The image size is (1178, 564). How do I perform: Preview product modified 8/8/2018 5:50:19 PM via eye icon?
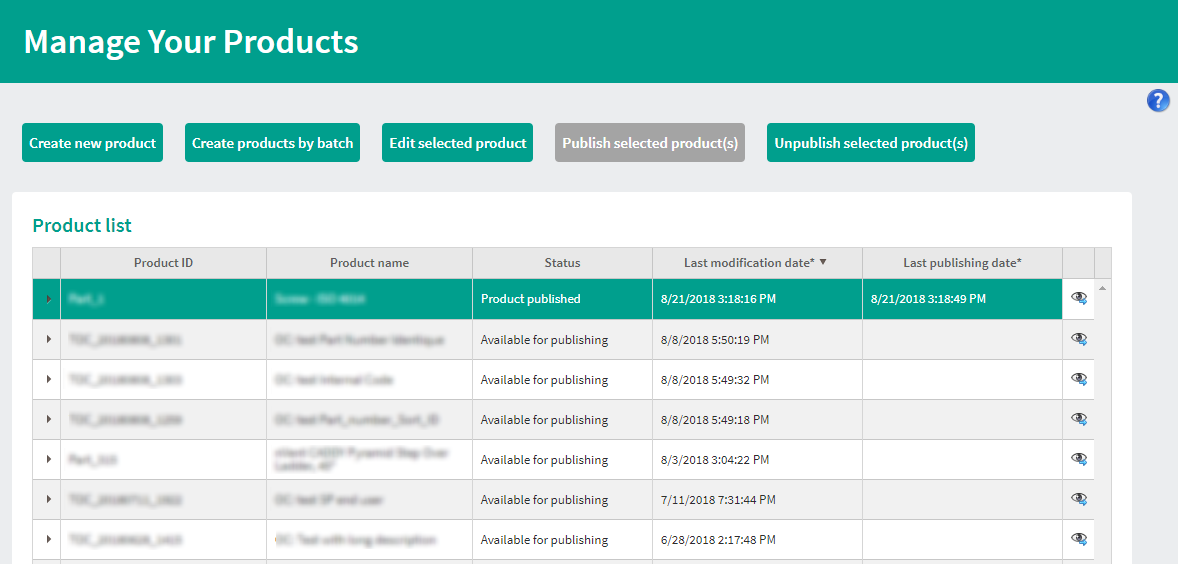point(1079,339)
